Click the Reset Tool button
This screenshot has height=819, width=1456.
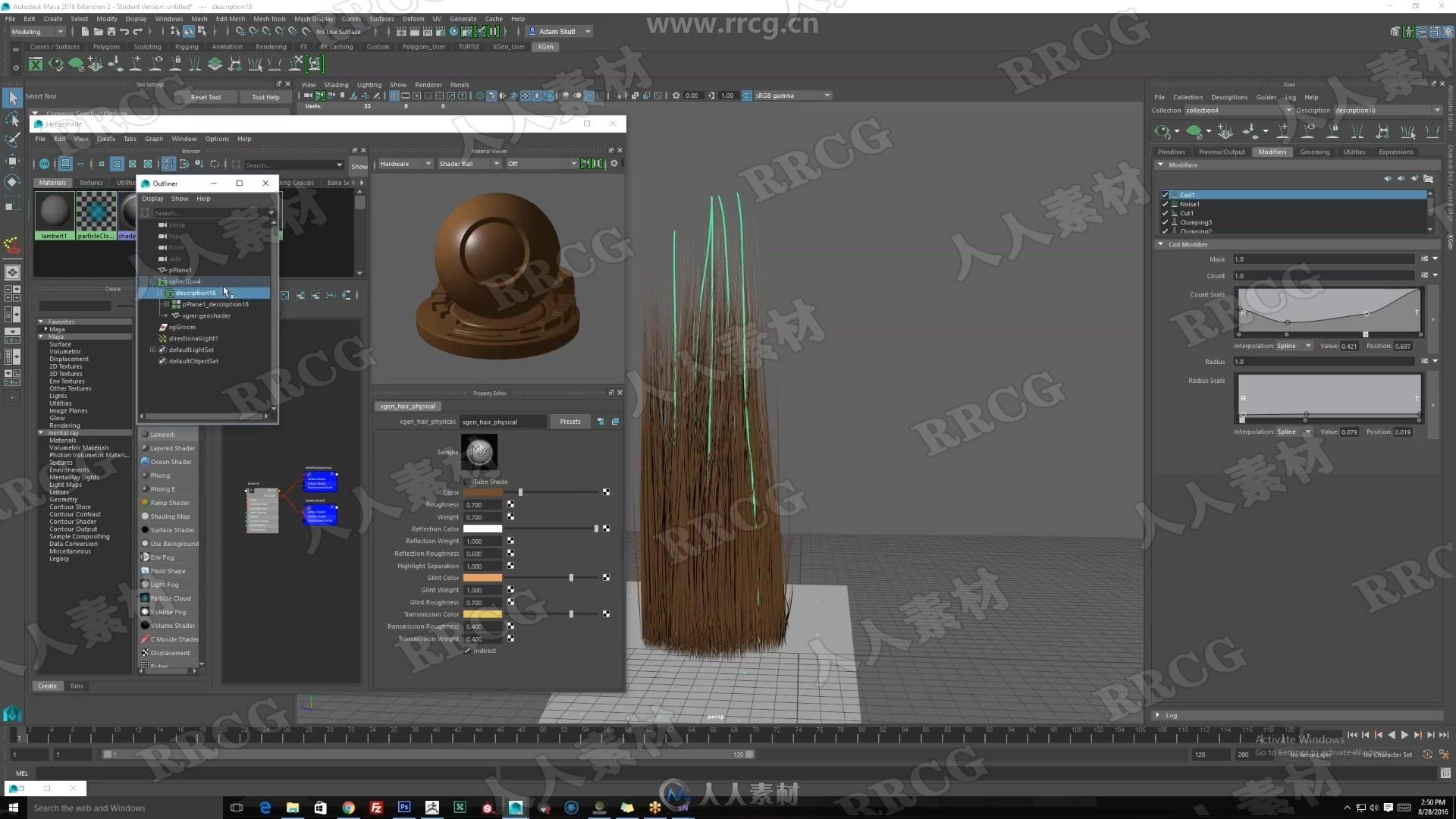click(x=206, y=97)
